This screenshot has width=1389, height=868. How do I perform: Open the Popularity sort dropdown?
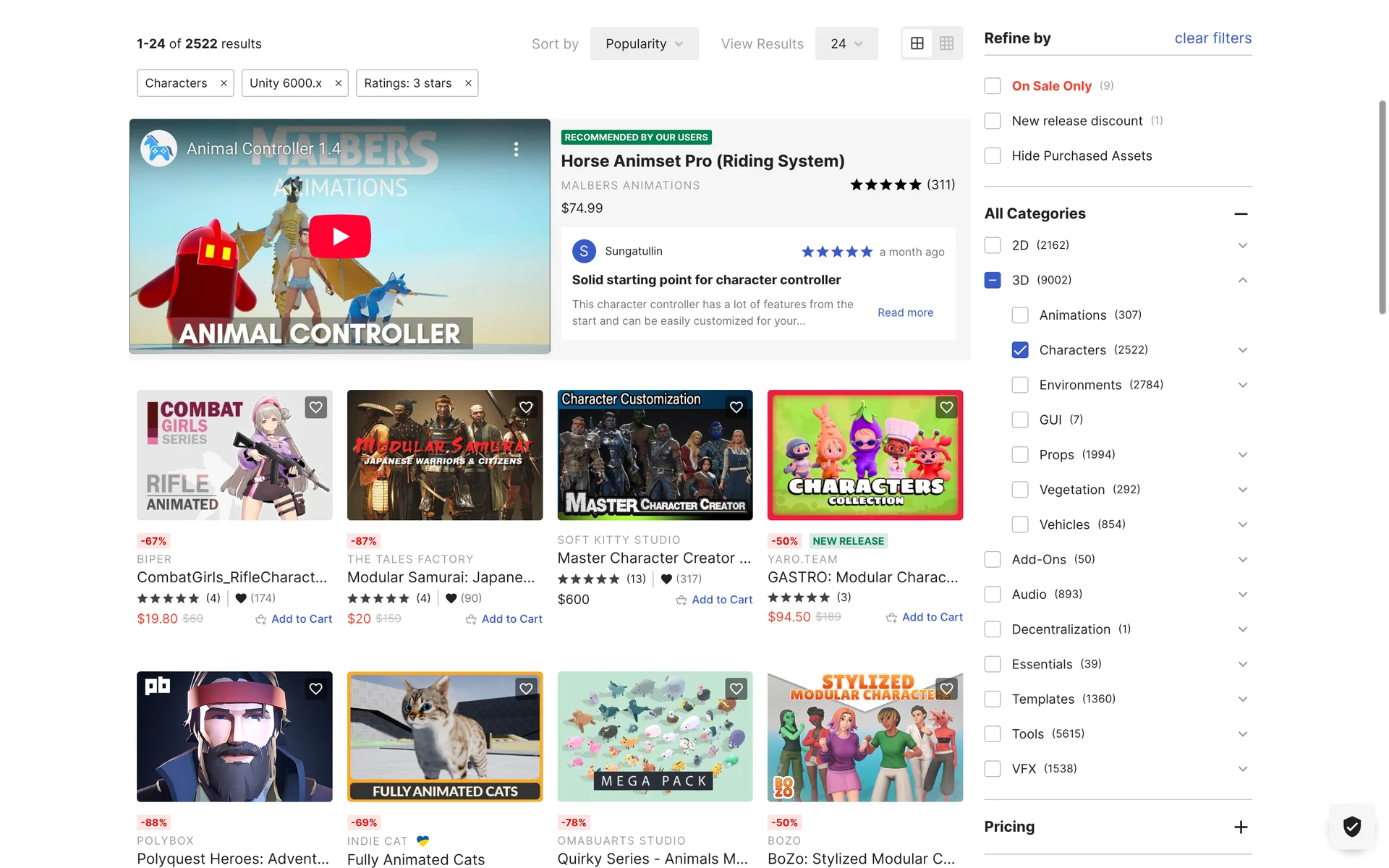pos(644,43)
